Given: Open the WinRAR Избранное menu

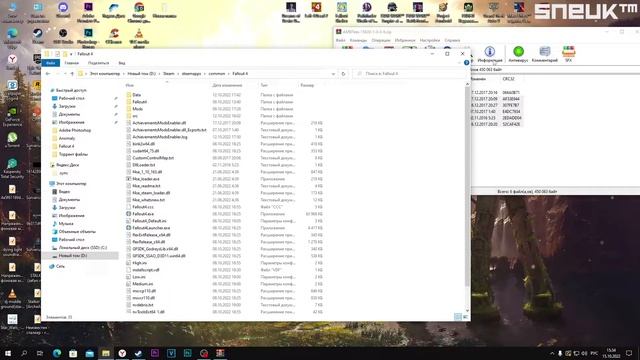Looking at the screenshot, I should (404, 40).
